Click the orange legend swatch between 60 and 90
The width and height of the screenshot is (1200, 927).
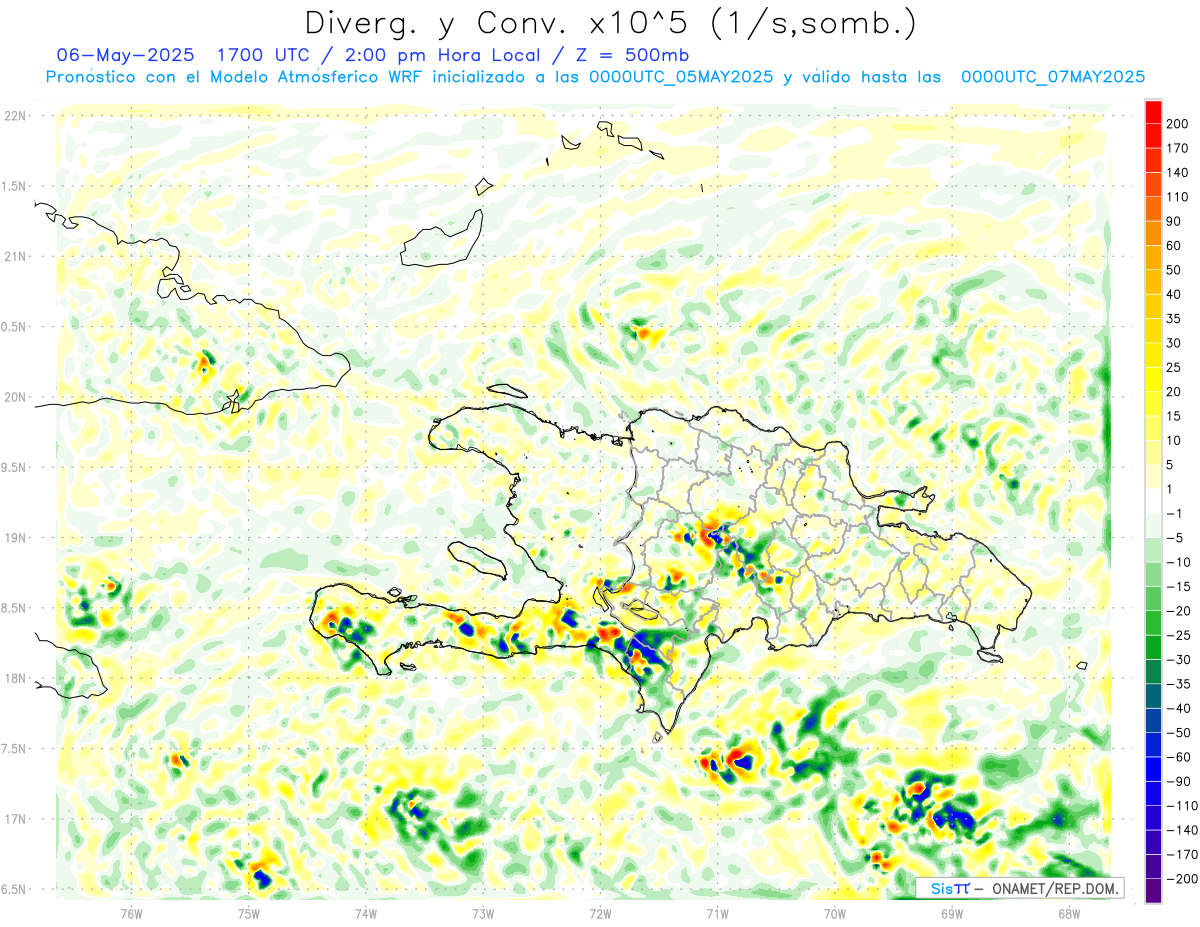(1153, 233)
